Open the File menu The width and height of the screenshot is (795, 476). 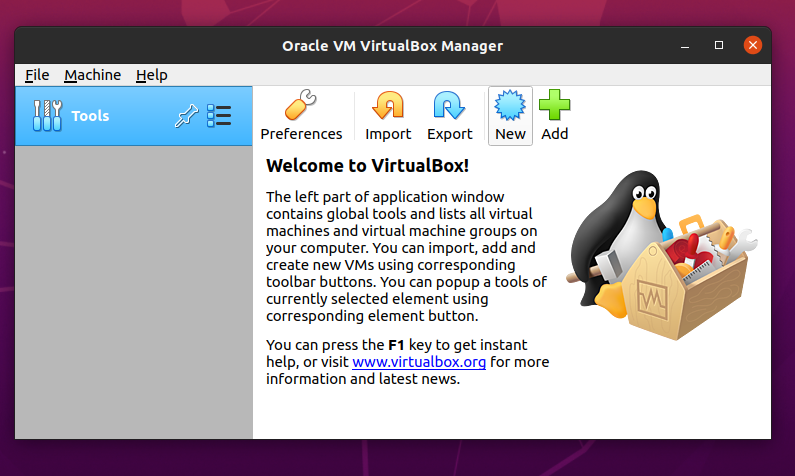pyautogui.click(x=37, y=75)
